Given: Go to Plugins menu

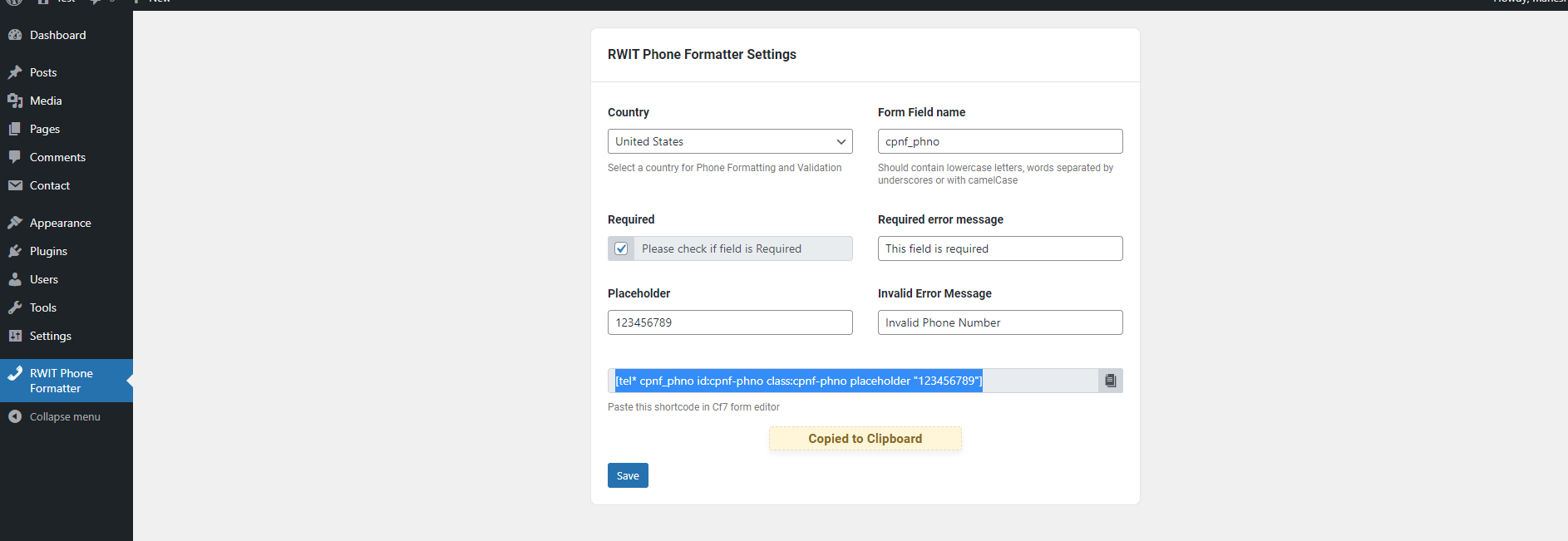Looking at the screenshot, I should tap(67, 251).
